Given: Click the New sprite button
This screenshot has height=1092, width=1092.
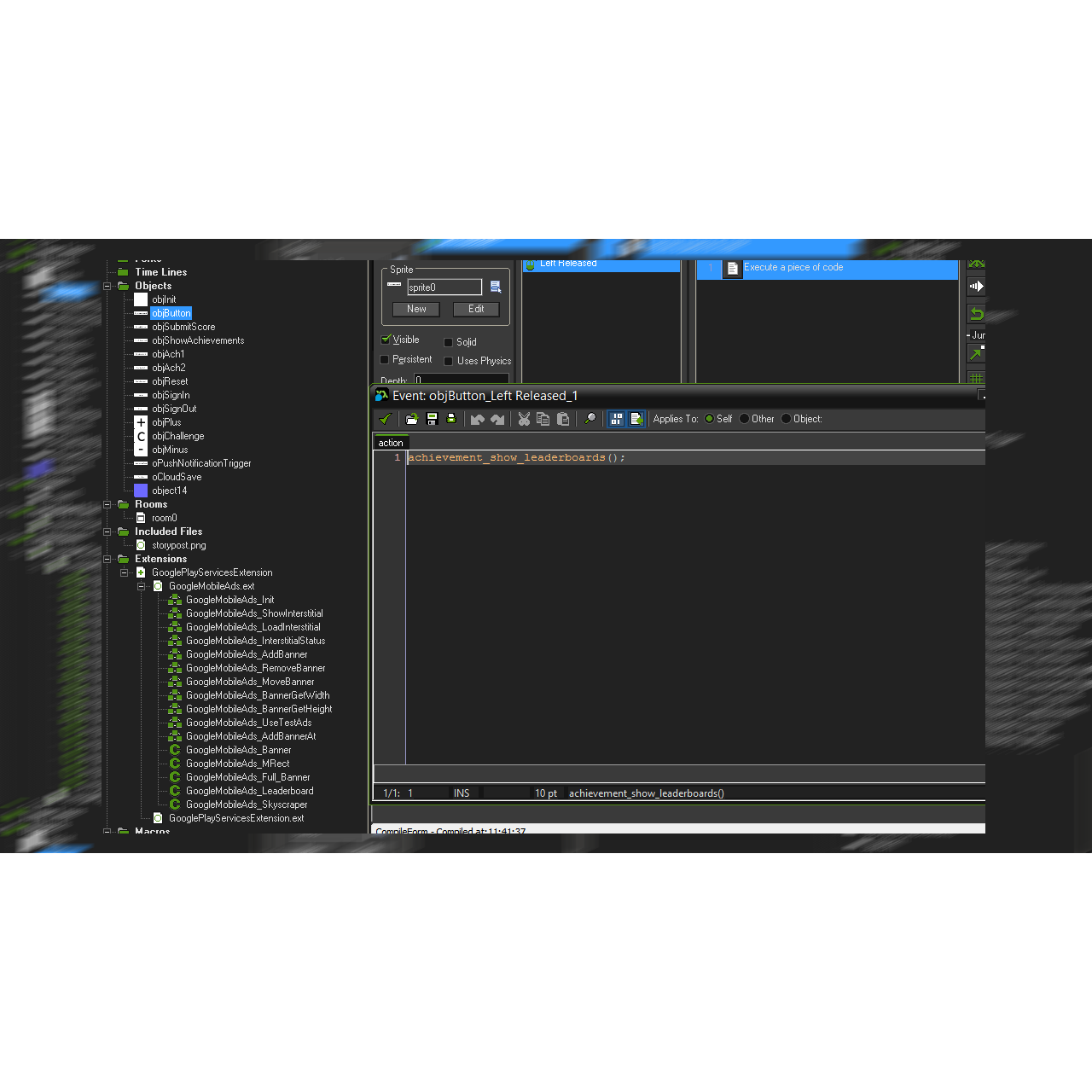Looking at the screenshot, I should tap(416, 309).
